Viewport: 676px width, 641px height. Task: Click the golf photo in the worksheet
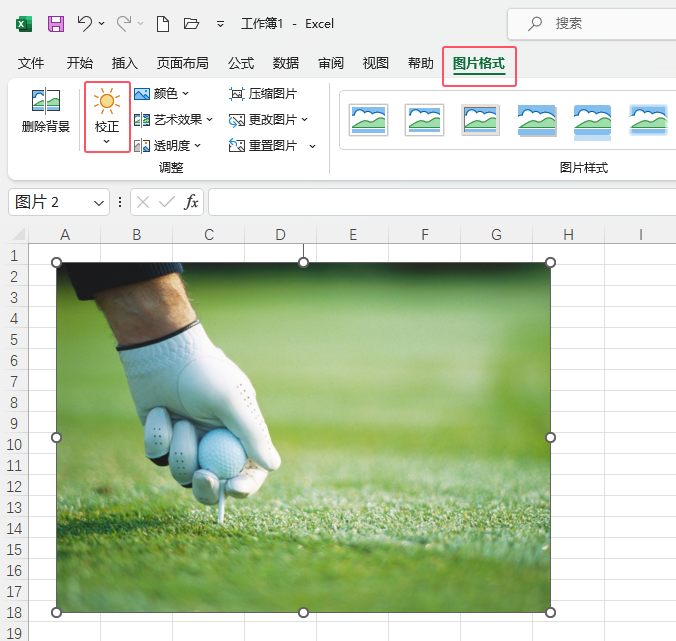[x=304, y=438]
